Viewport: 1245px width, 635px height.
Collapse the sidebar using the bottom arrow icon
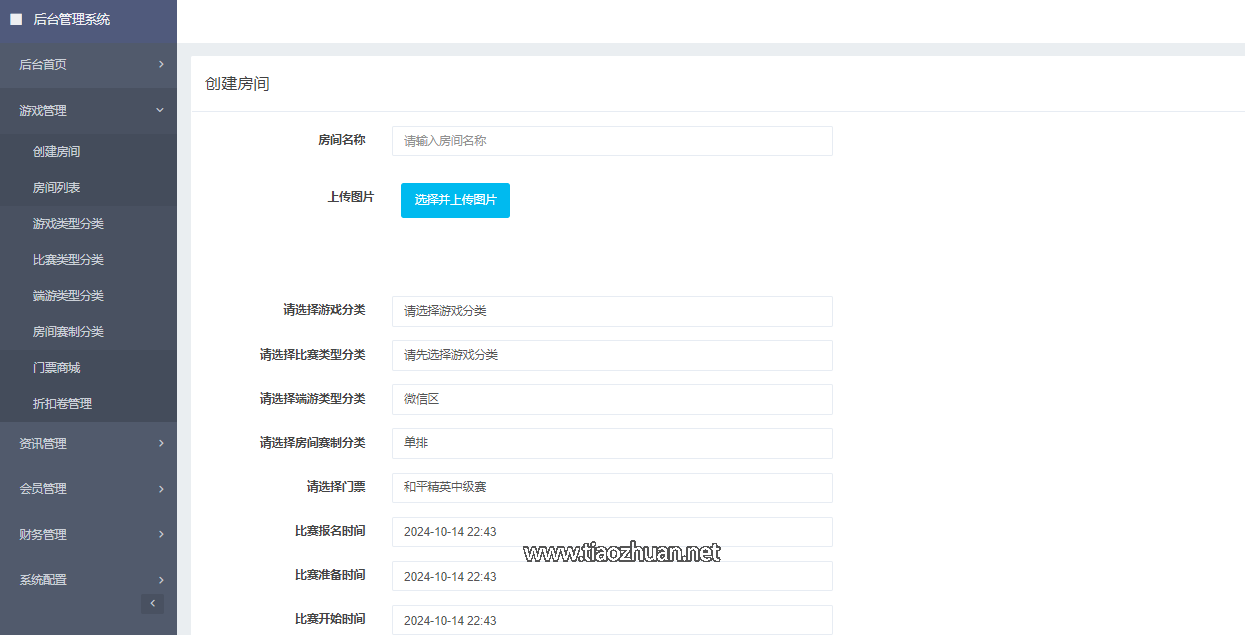tap(152, 603)
